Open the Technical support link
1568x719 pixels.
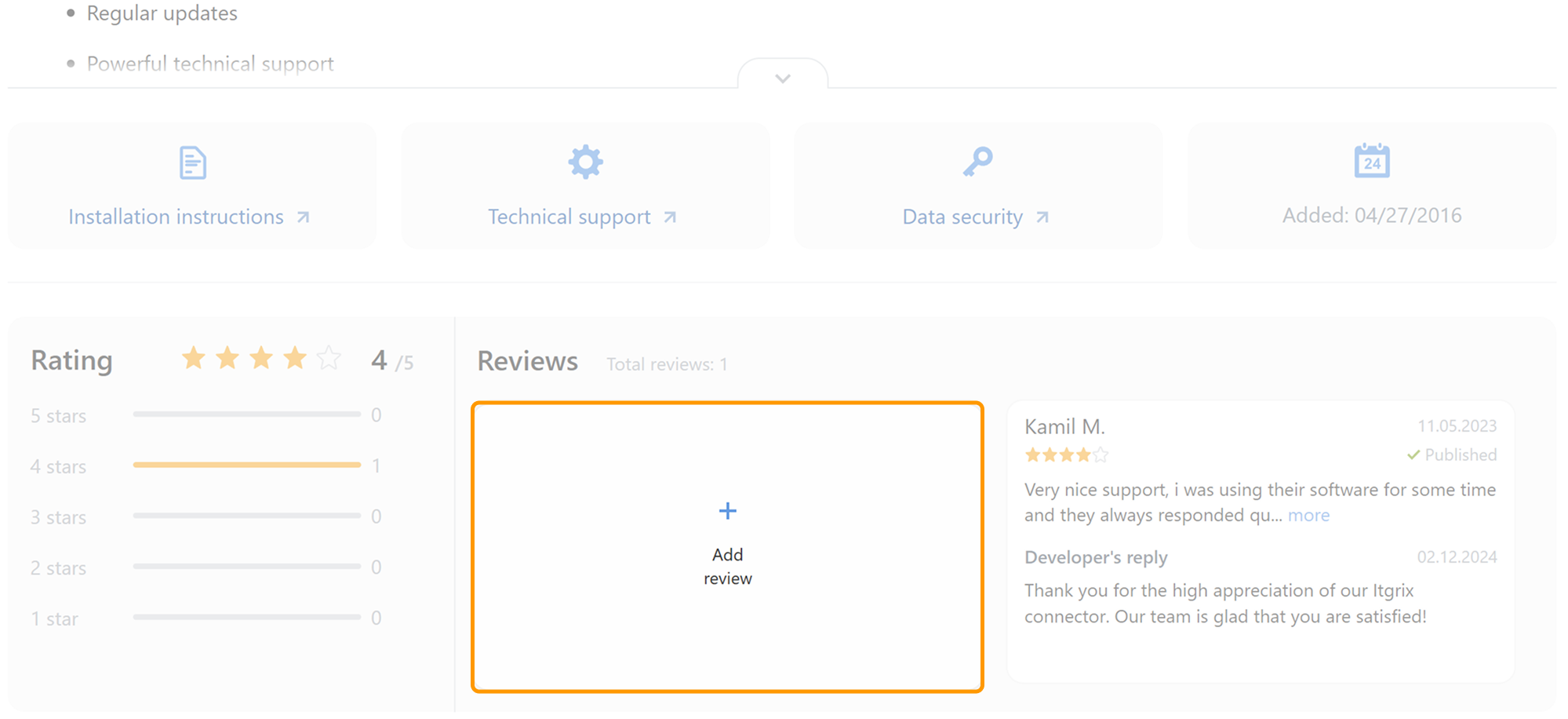[x=569, y=217]
